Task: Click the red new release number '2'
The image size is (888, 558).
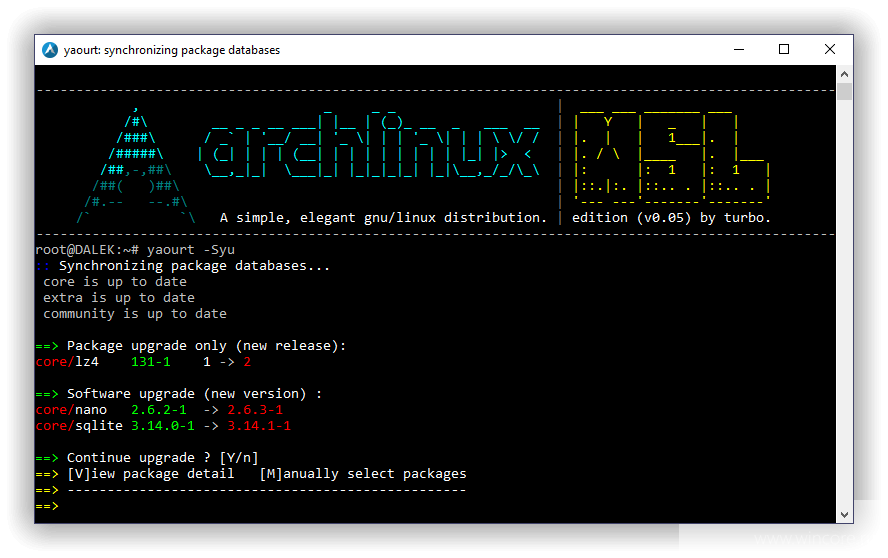Action: [247, 361]
